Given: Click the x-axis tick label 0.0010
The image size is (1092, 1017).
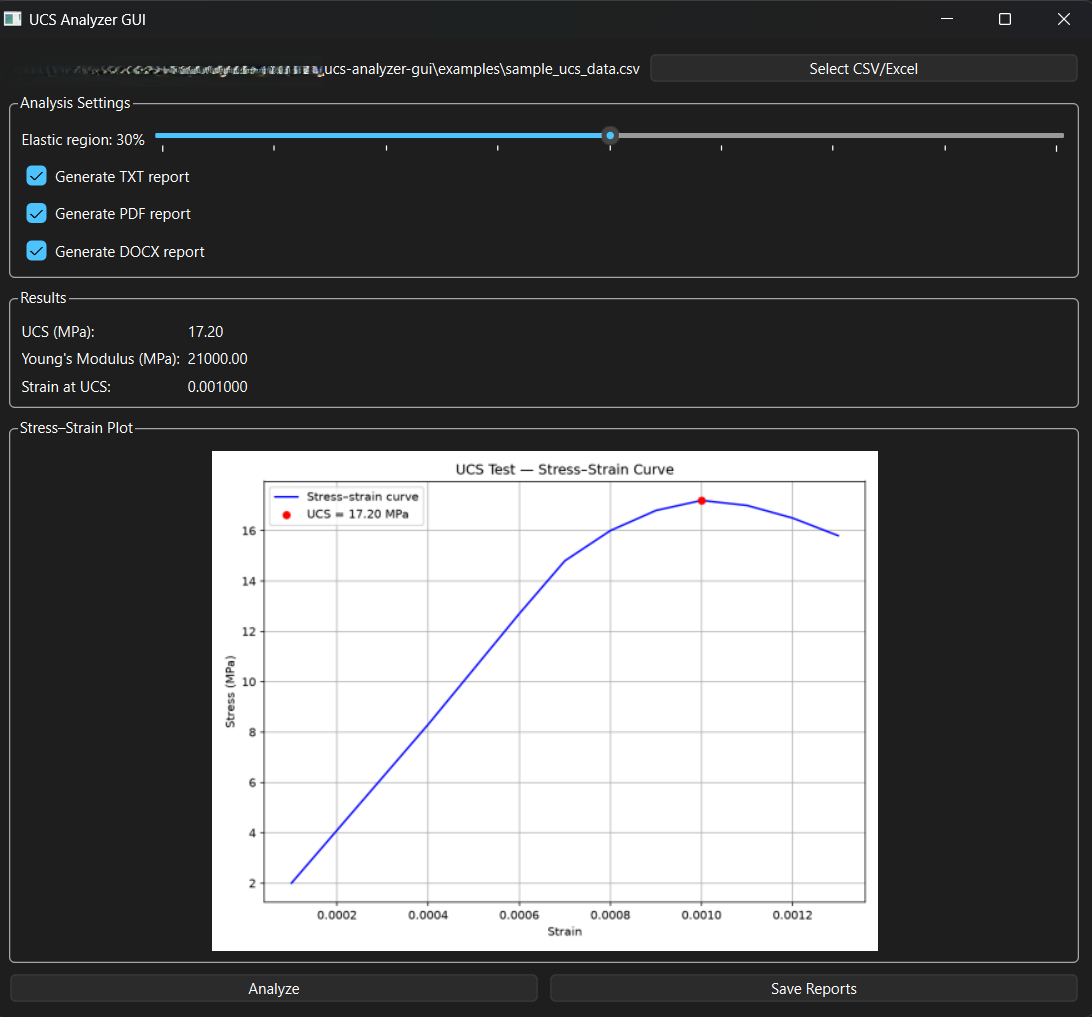Looking at the screenshot, I should pos(701,915).
